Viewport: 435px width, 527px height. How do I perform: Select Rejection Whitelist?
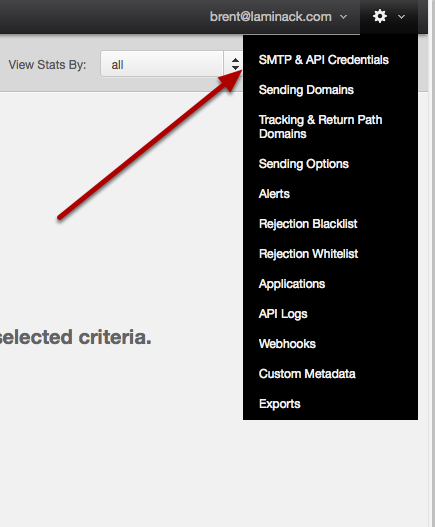308,254
